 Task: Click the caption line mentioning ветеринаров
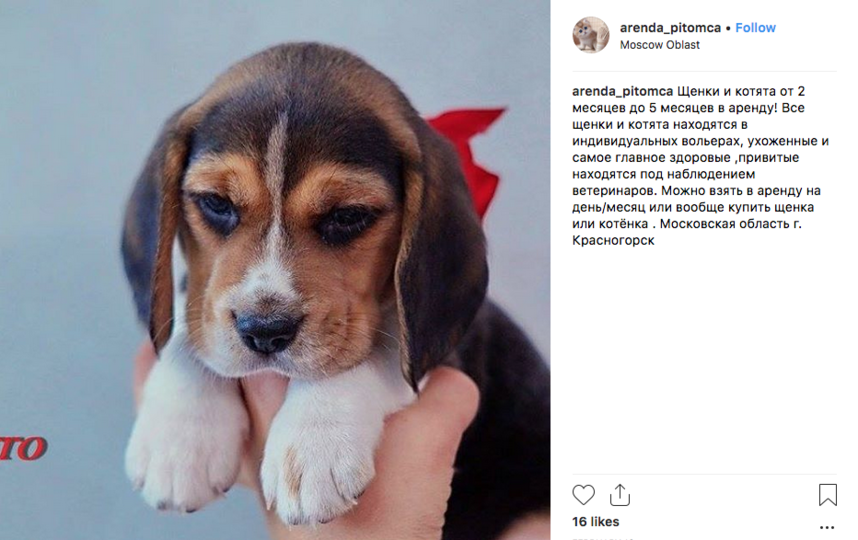click(696, 190)
